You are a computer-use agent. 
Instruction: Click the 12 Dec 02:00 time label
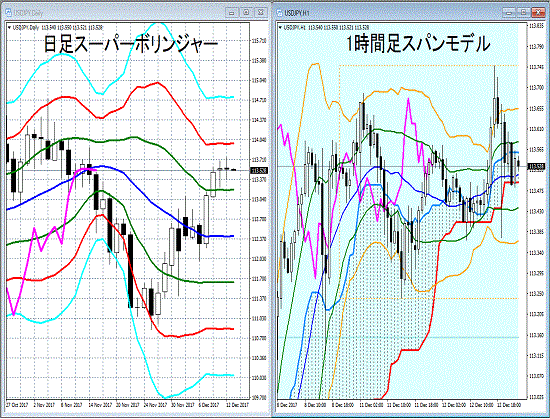click(454, 405)
